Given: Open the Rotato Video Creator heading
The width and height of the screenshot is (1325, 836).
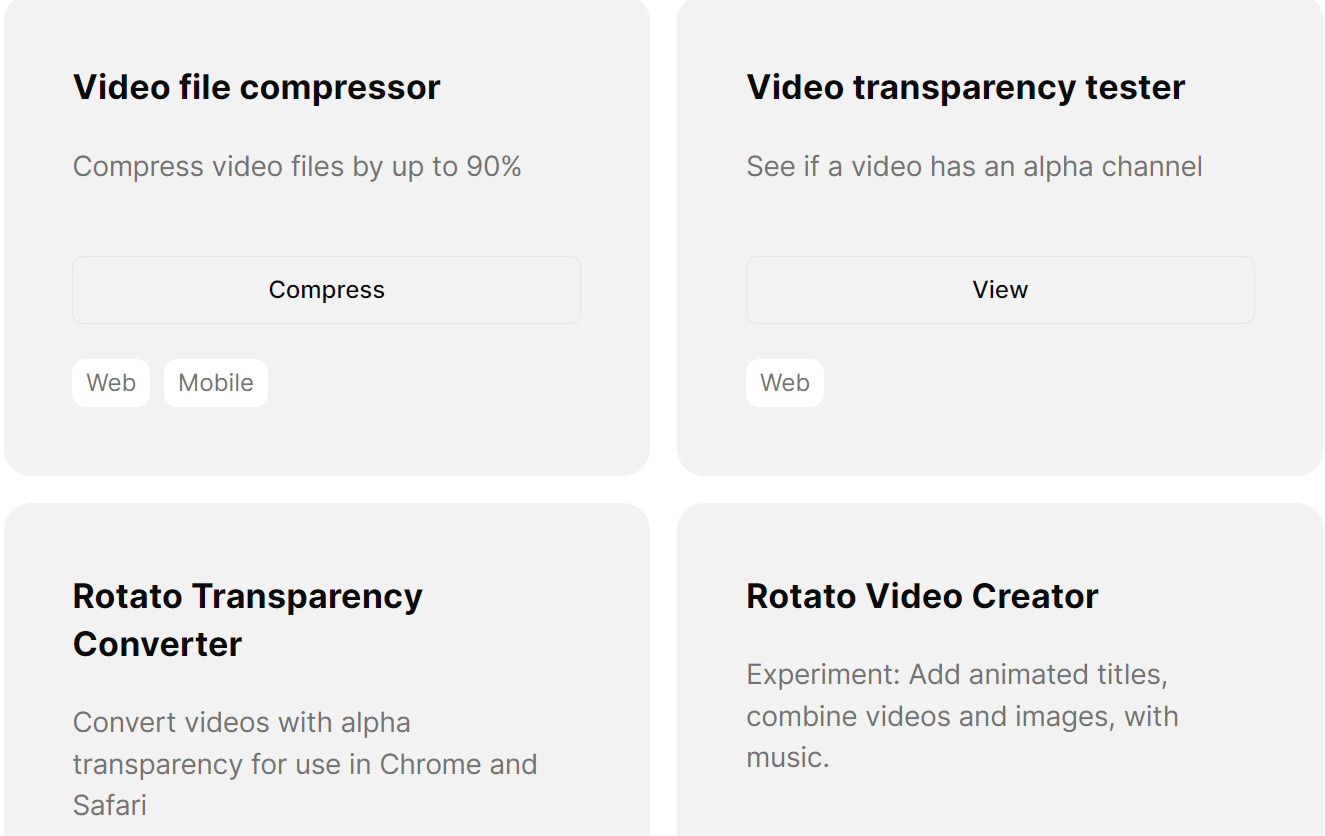Looking at the screenshot, I should (x=922, y=597).
